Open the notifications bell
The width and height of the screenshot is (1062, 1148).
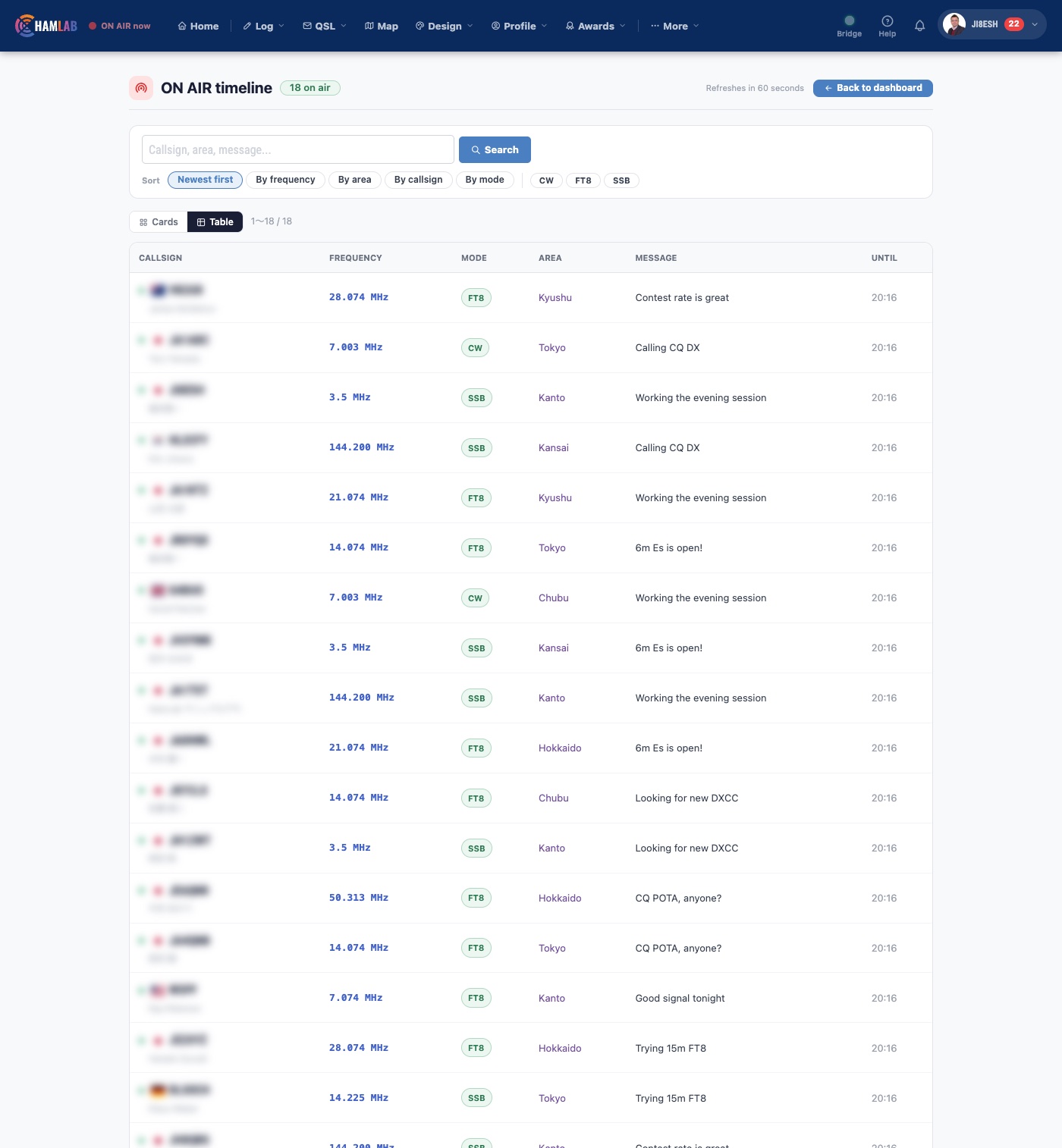919,26
